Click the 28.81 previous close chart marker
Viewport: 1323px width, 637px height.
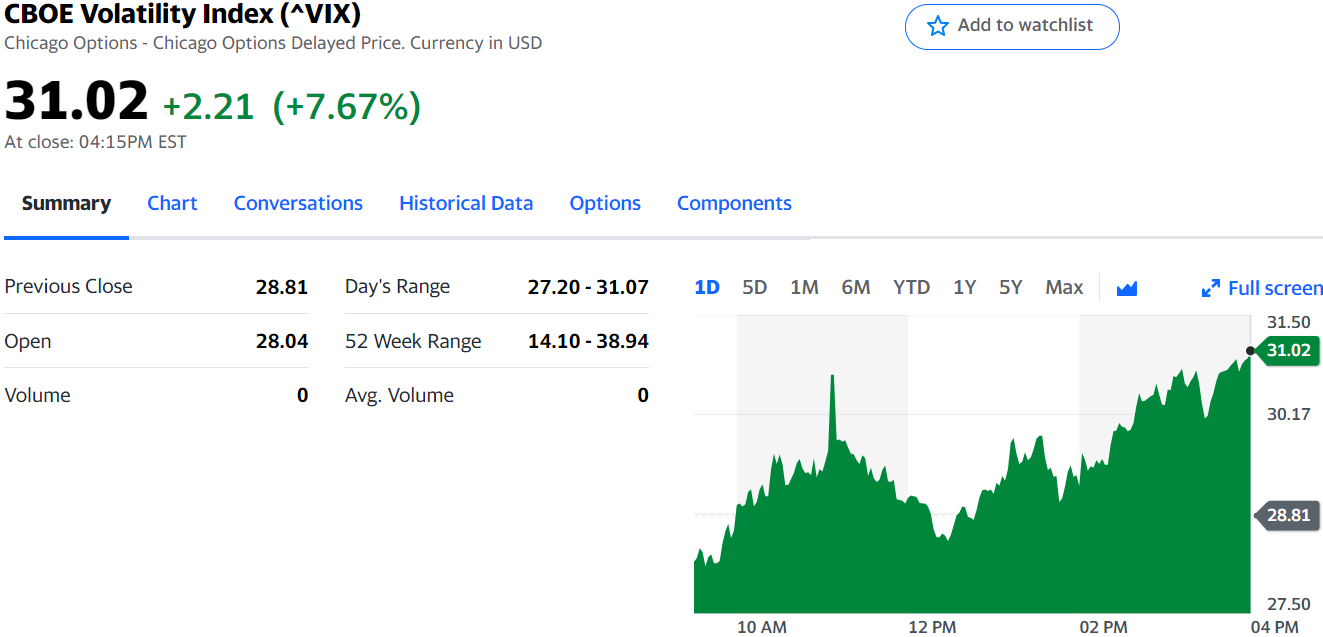click(1286, 516)
